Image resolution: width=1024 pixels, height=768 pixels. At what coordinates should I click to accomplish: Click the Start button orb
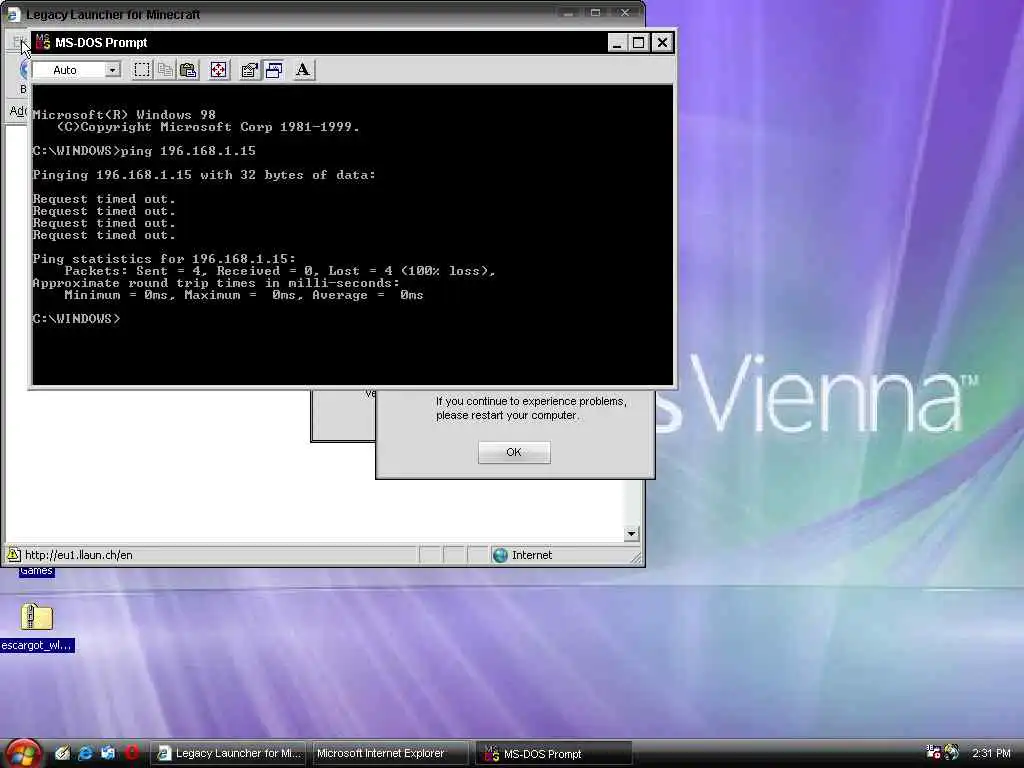tap(23, 754)
